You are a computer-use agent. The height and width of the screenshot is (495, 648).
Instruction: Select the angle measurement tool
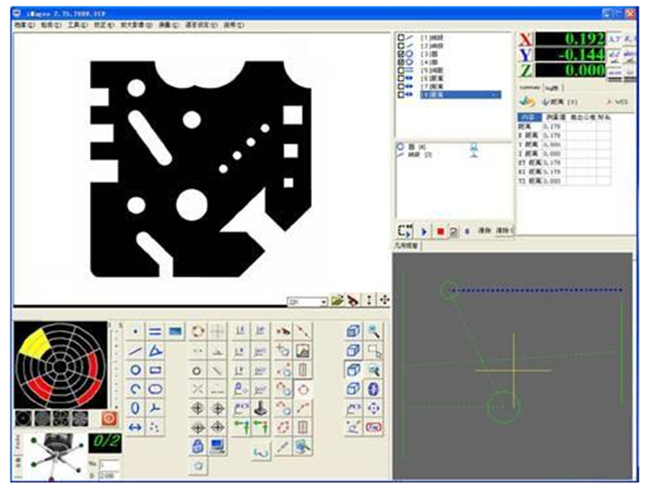coord(156,350)
